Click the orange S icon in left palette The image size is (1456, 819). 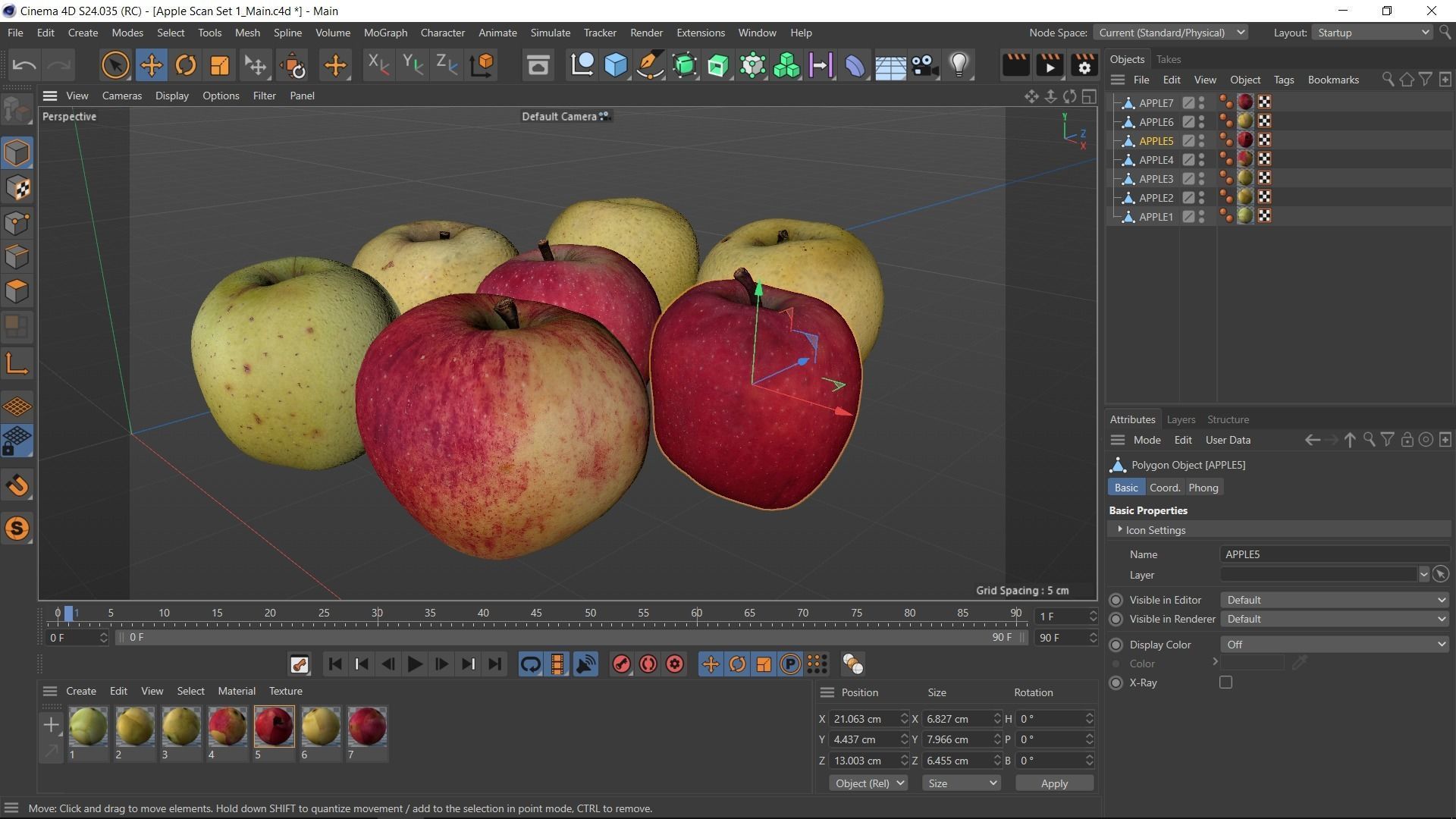coord(17,529)
